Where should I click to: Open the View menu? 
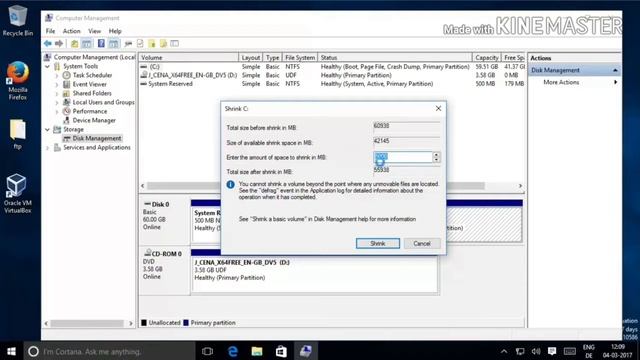94,31
